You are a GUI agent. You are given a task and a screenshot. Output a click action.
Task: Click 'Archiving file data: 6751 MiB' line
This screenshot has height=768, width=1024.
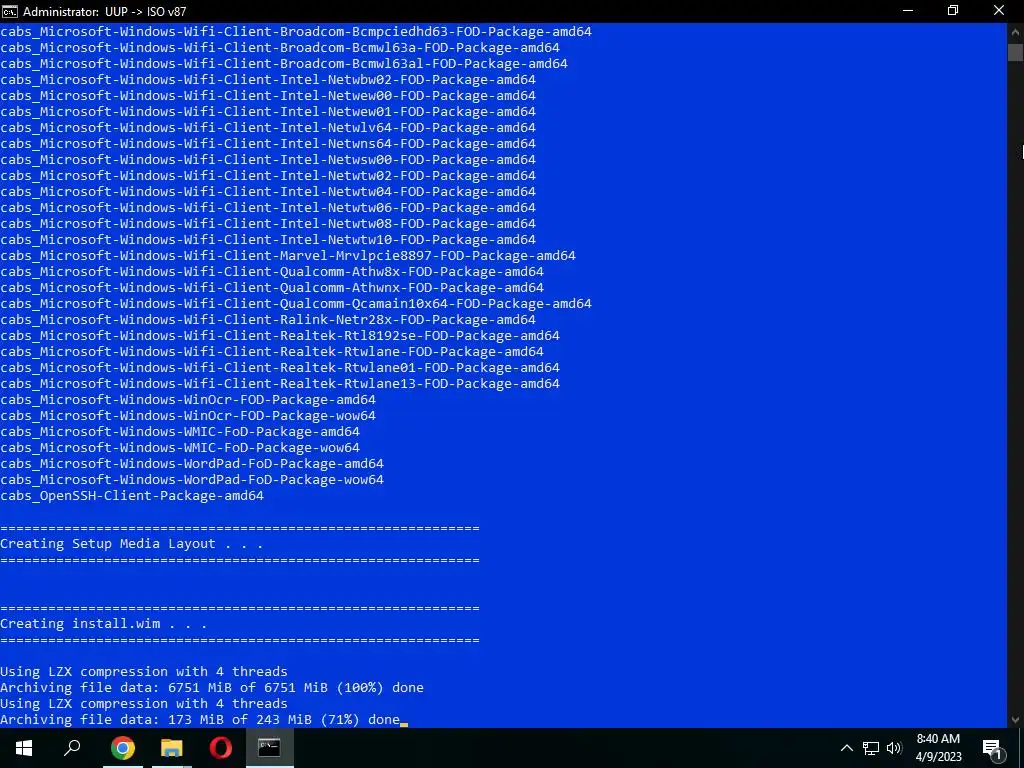point(212,688)
